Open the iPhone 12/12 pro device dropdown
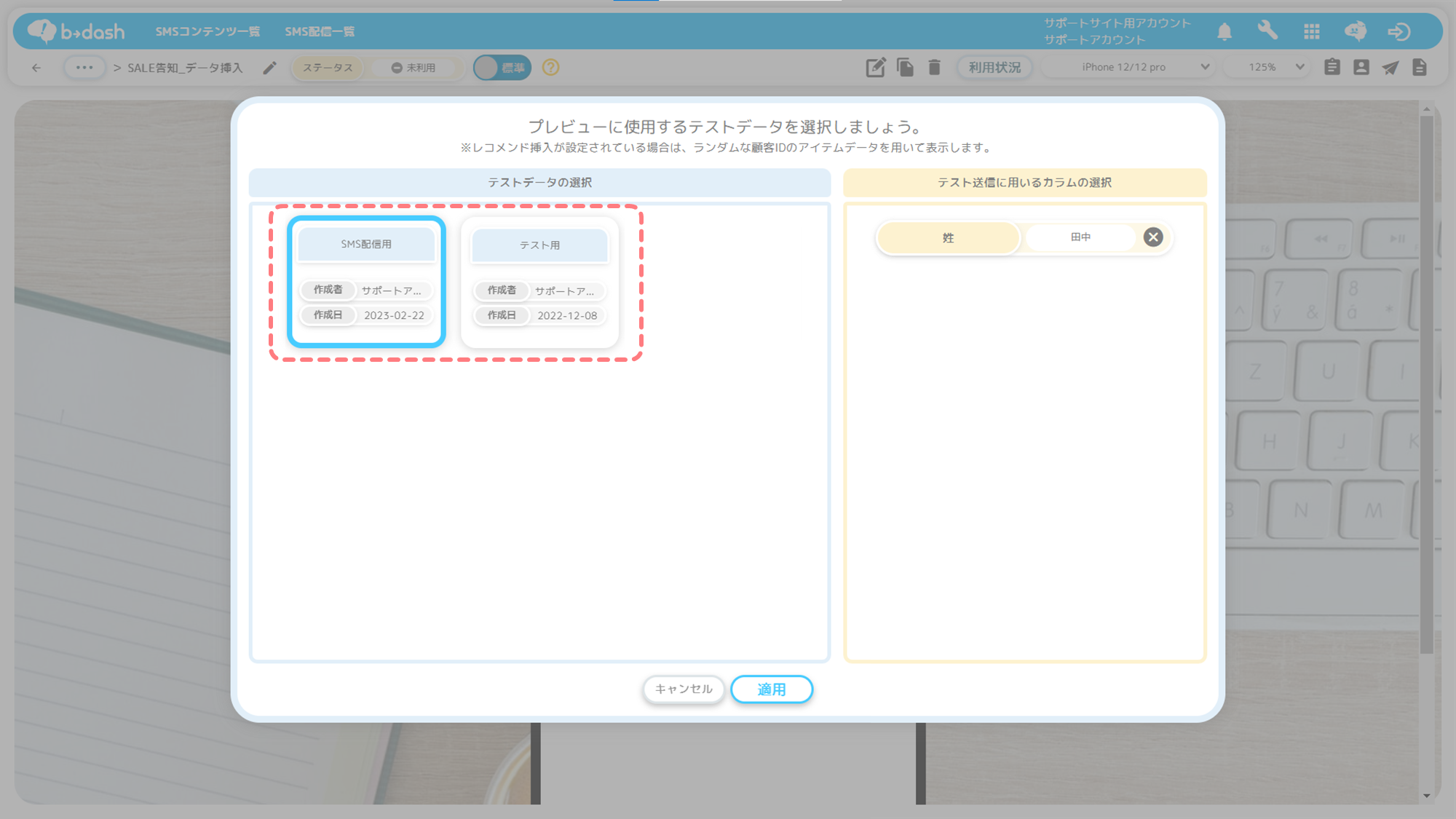The height and width of the screenshot is (819, 1456). [x=1129, y=67]
